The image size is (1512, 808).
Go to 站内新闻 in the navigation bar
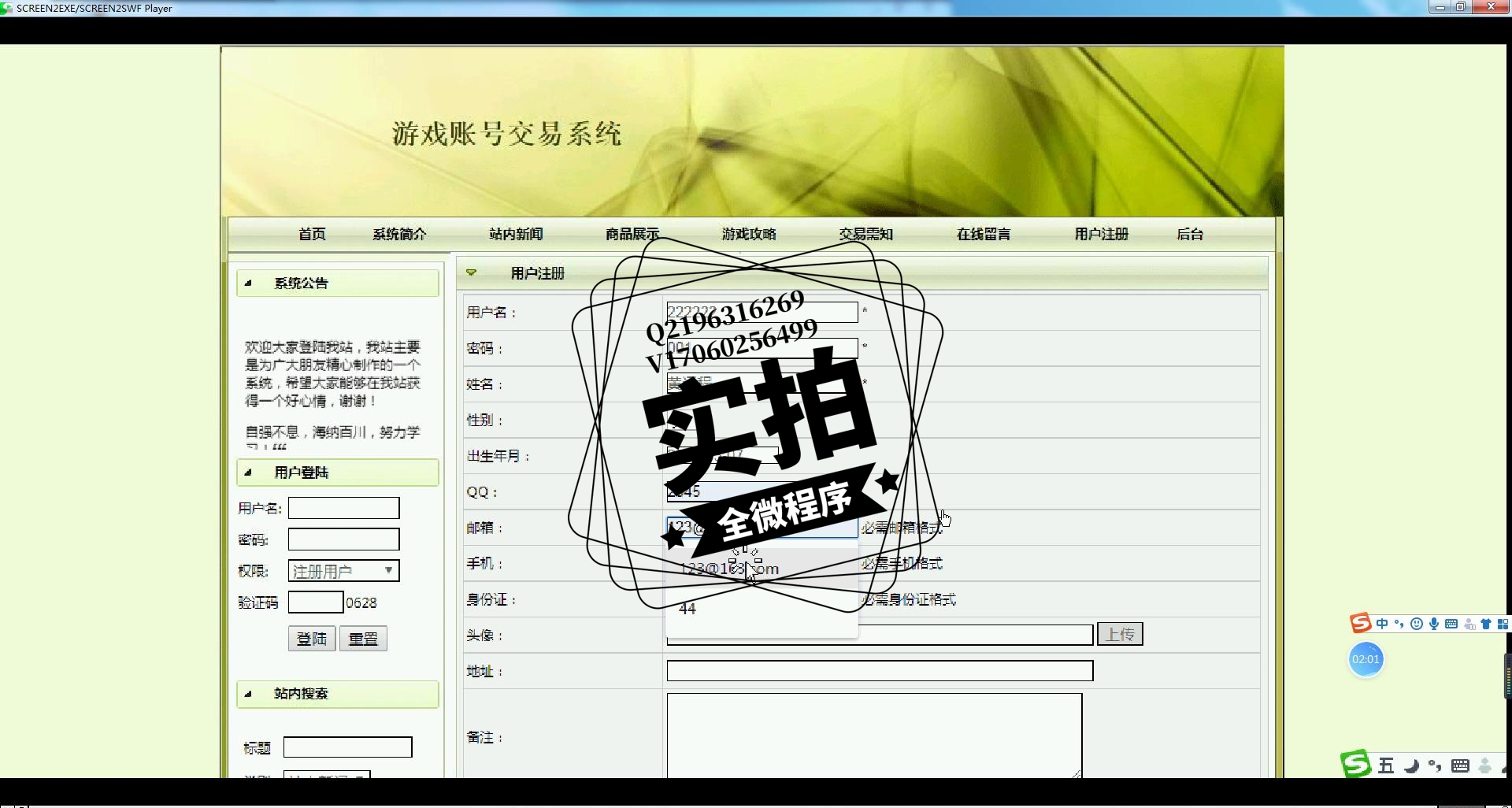pyautogui.click(x=516, y=234)
